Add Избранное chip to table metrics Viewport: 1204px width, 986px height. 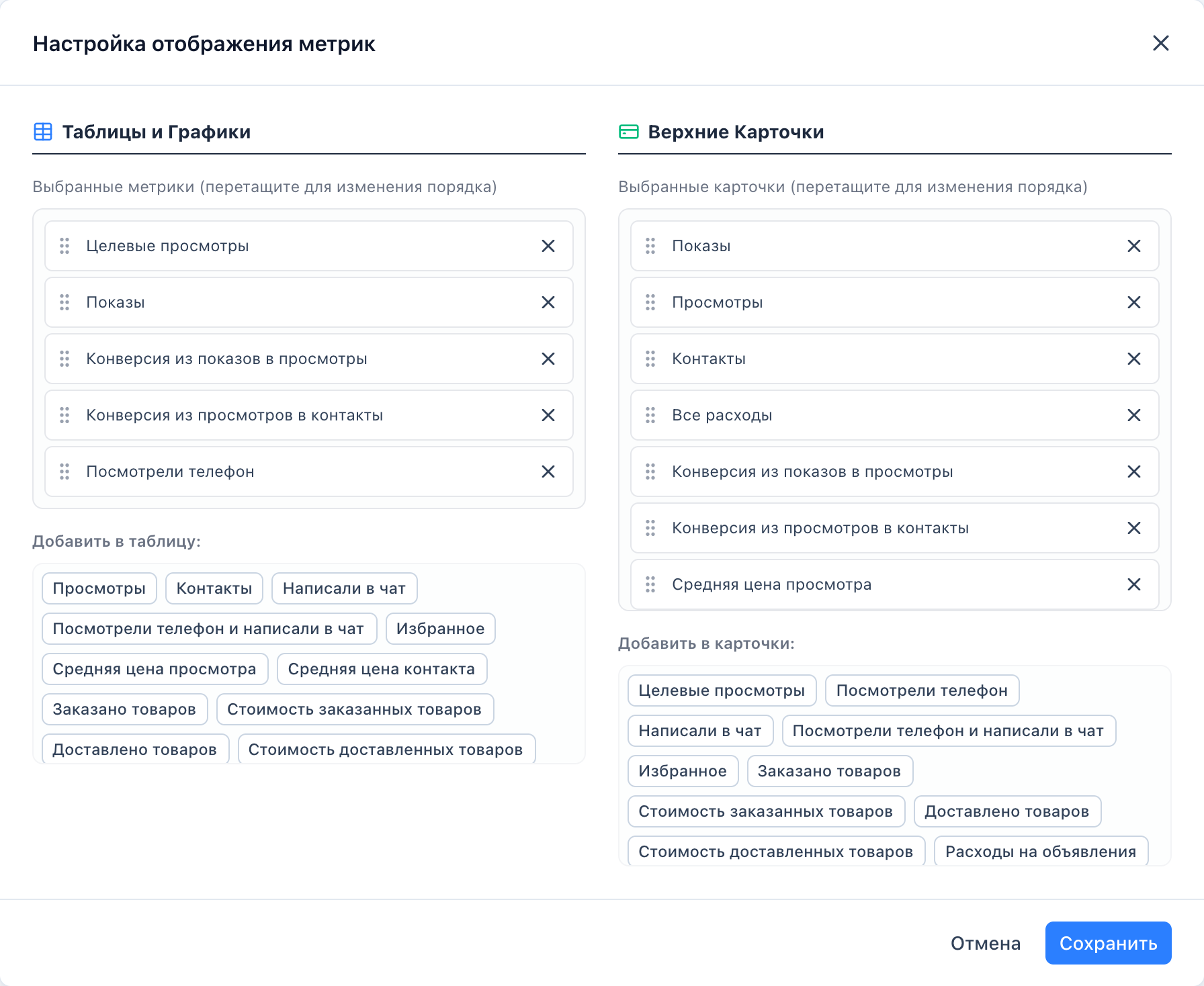pyautogui.click(x=441, y=629)
